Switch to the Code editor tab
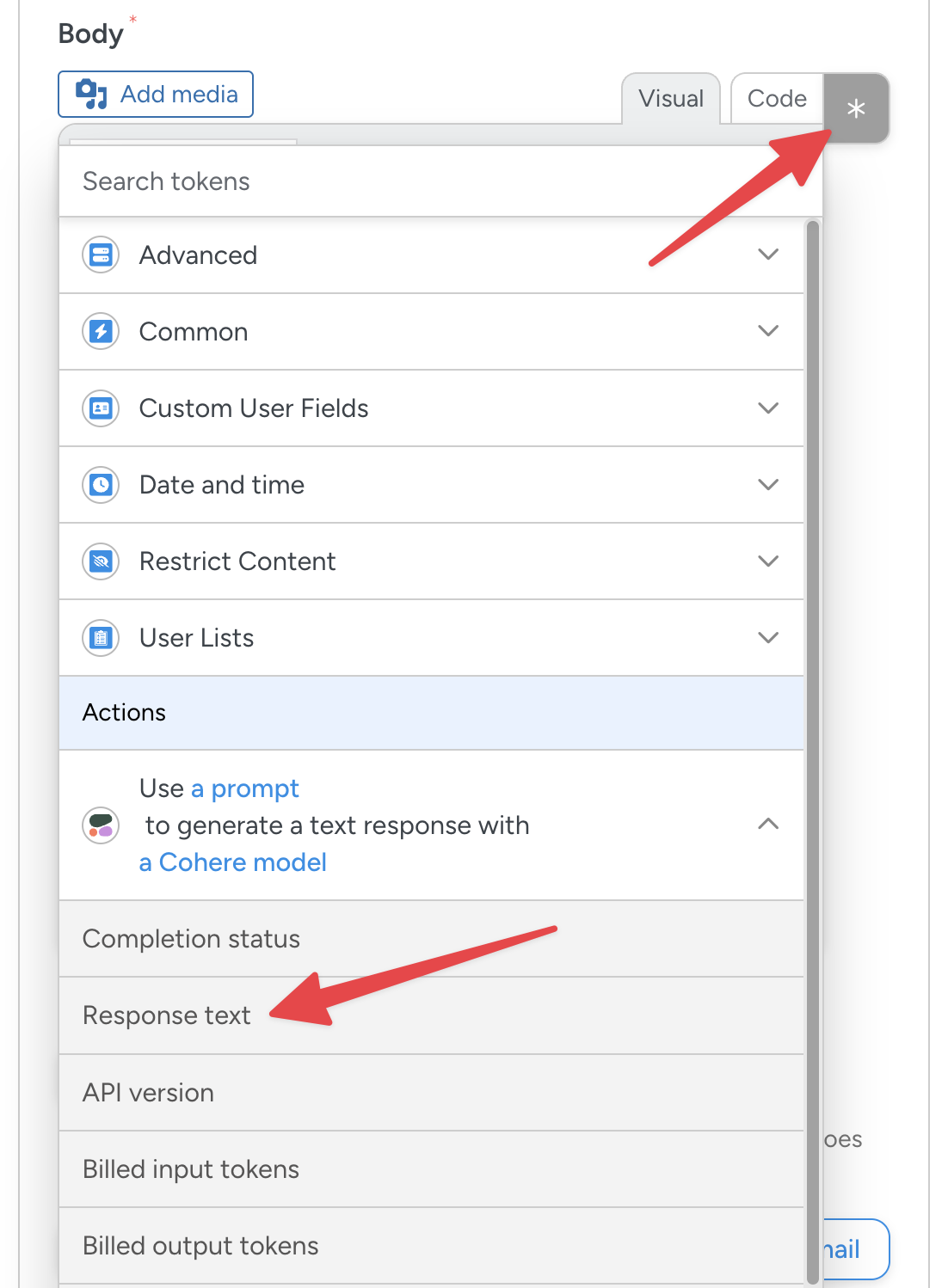The image size is (948, 1288). coord(777,99)
